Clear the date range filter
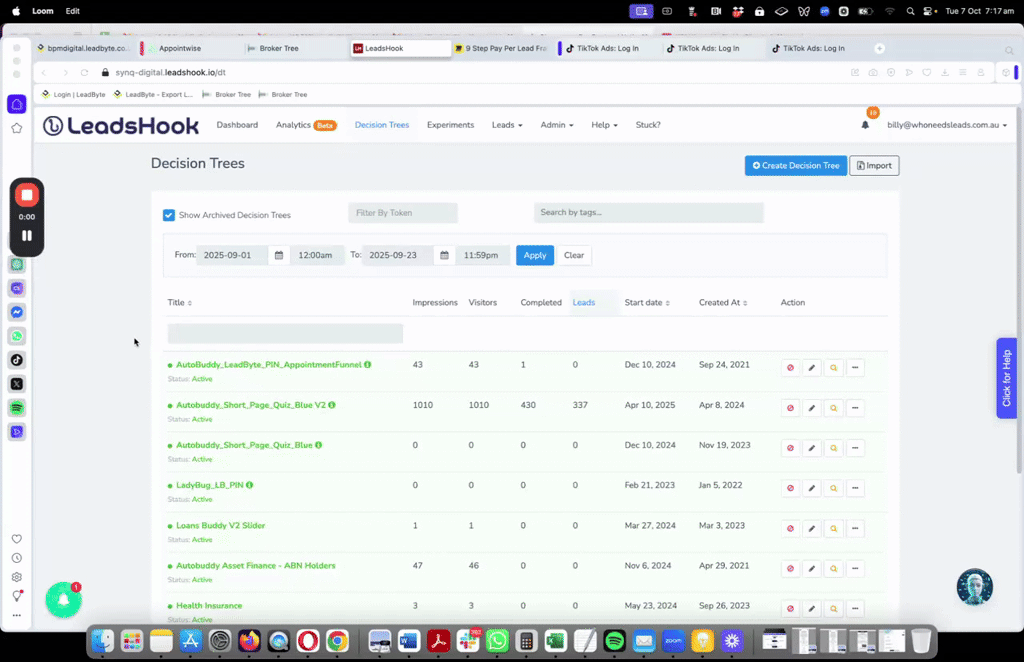This screenshot has width=1024, height=662. click(574, 255)
